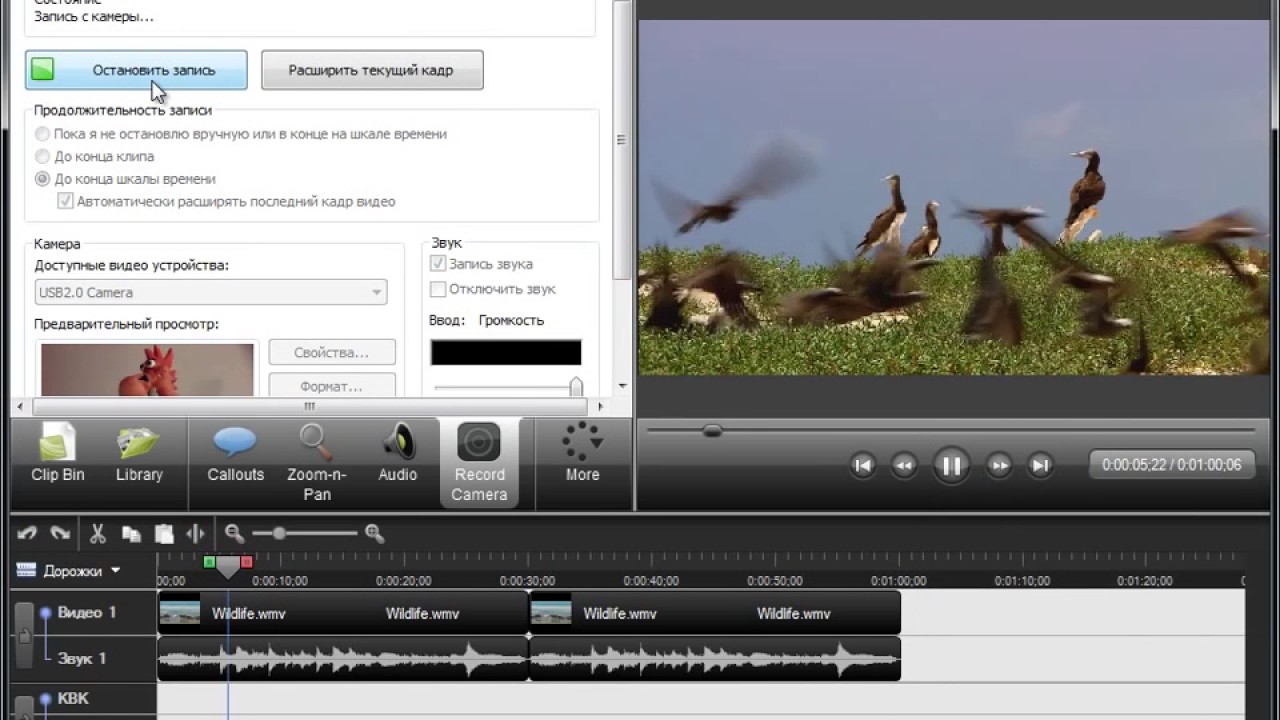
Task: Redo the last timeline action
Action: tap(60, 534)
